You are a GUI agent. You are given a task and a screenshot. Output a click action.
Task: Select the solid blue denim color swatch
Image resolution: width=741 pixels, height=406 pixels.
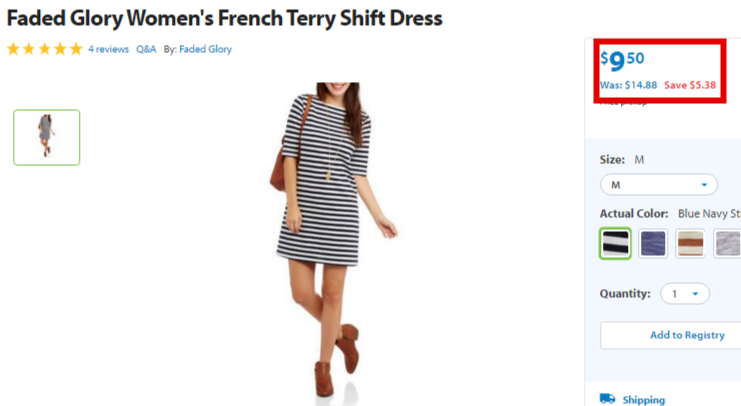click(x=653, y=243)
